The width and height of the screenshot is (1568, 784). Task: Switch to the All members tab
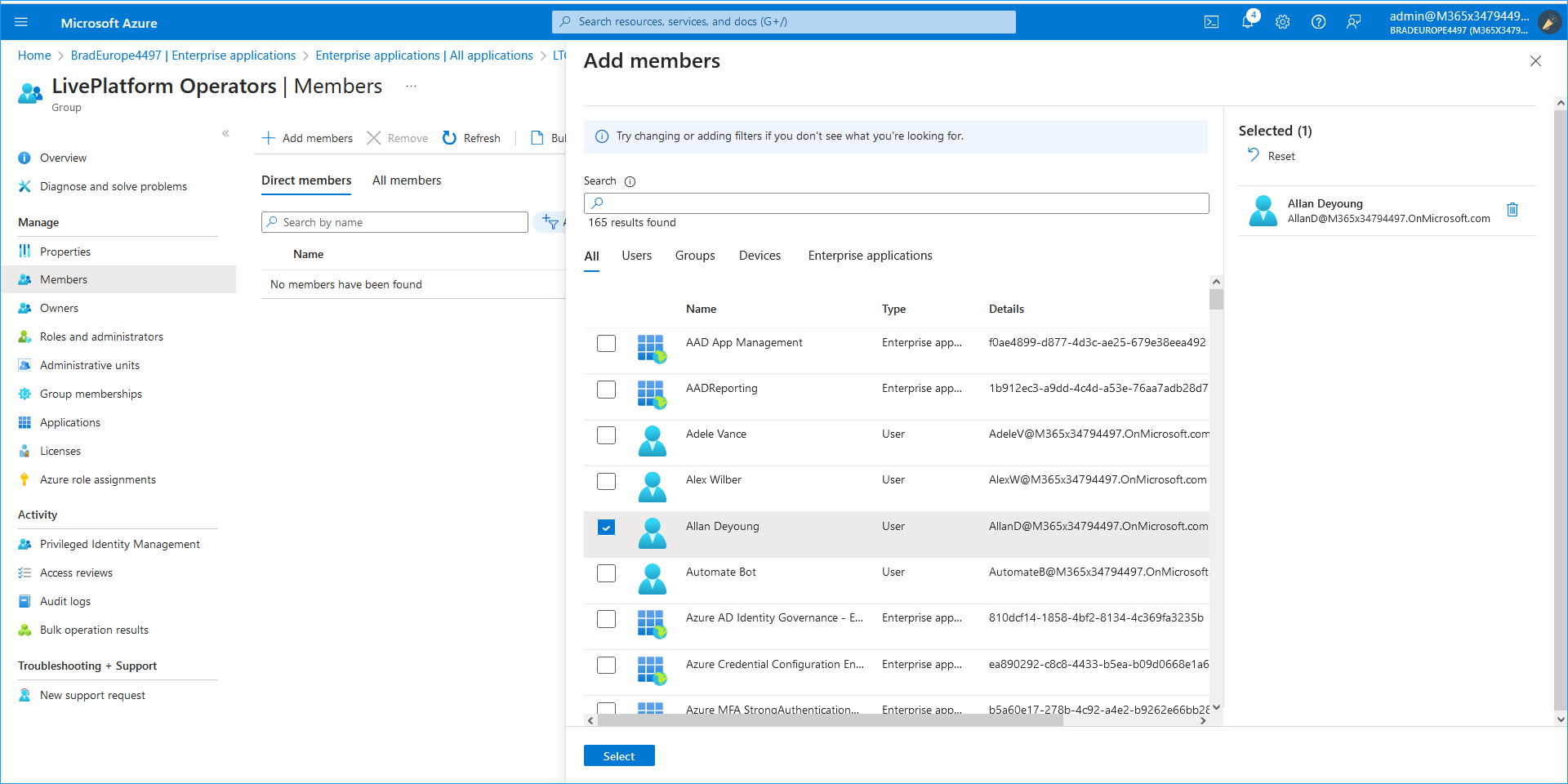click(407, 180)
